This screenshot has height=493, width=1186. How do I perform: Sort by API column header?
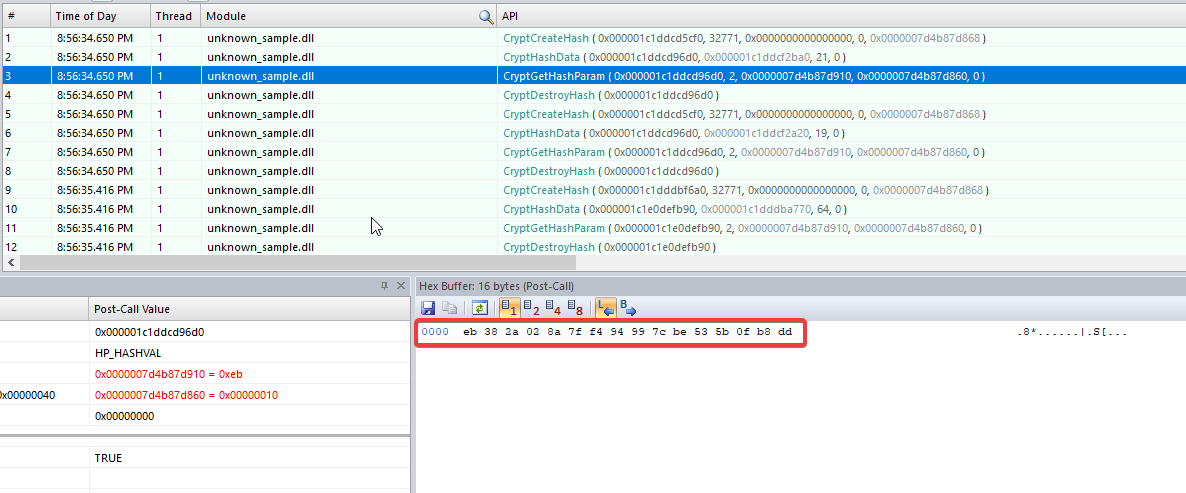(841, 16)
